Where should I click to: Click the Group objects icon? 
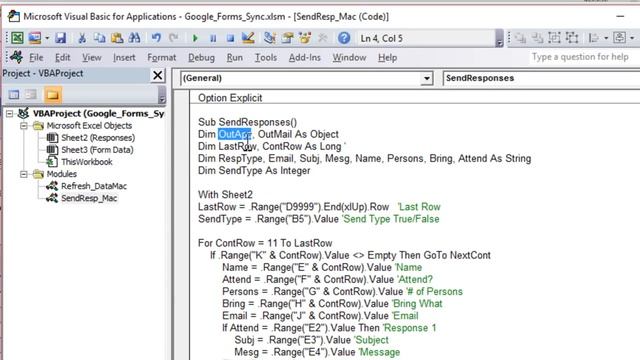point(555,38)
